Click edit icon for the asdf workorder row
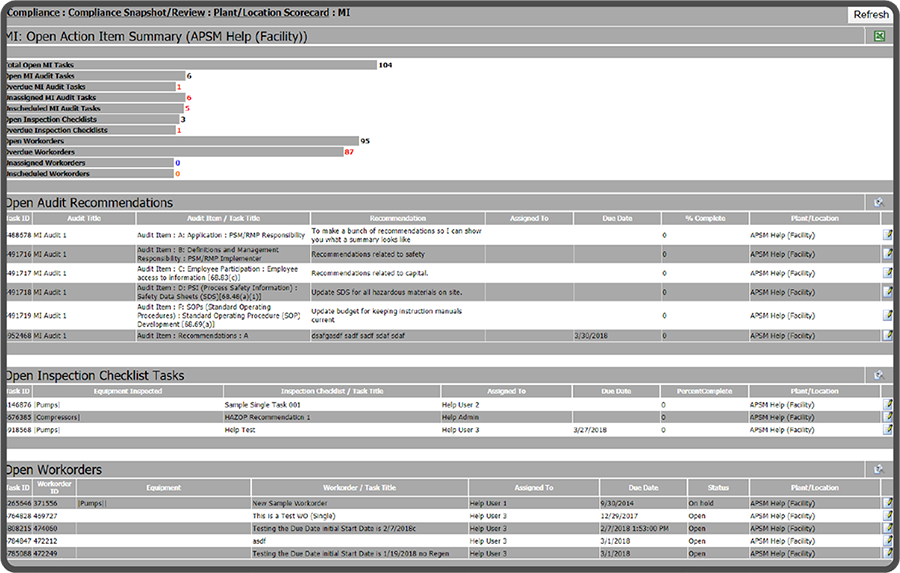 click(887, 541)
